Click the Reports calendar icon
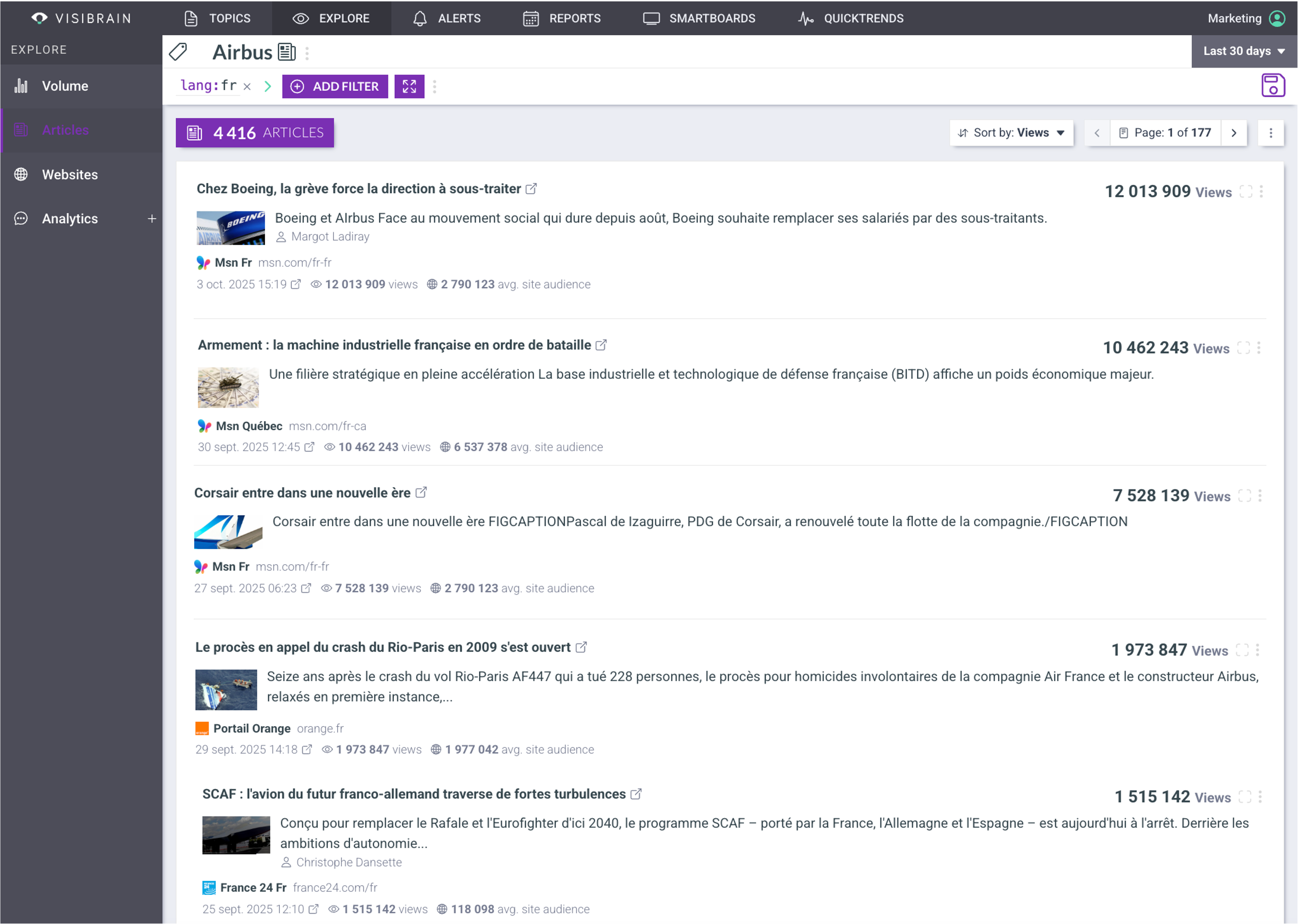The width and height of the screenshot is (1299, 924). [530, 18]
